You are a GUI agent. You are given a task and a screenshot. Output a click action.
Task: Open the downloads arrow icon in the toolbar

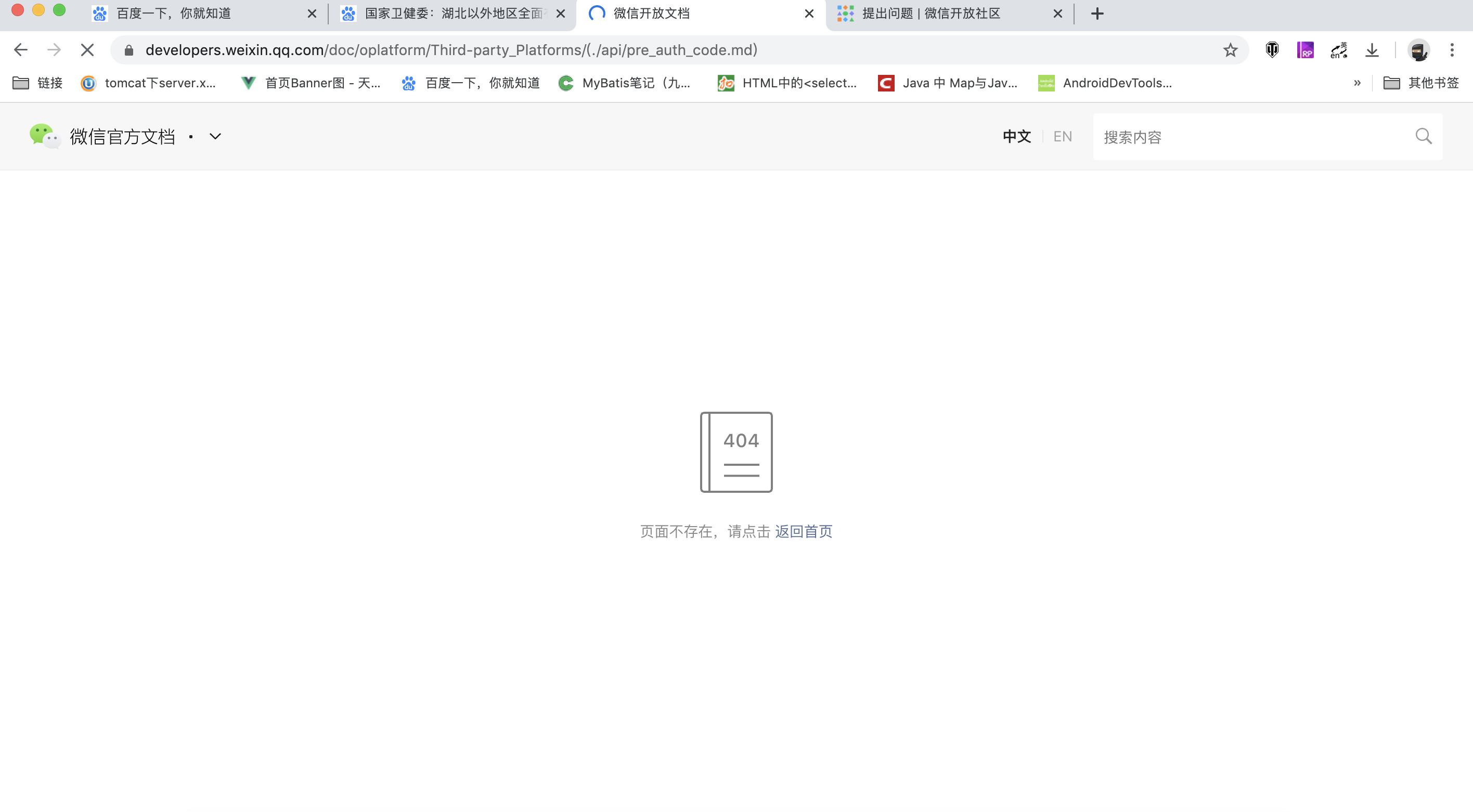click(x=1372, y=50)
